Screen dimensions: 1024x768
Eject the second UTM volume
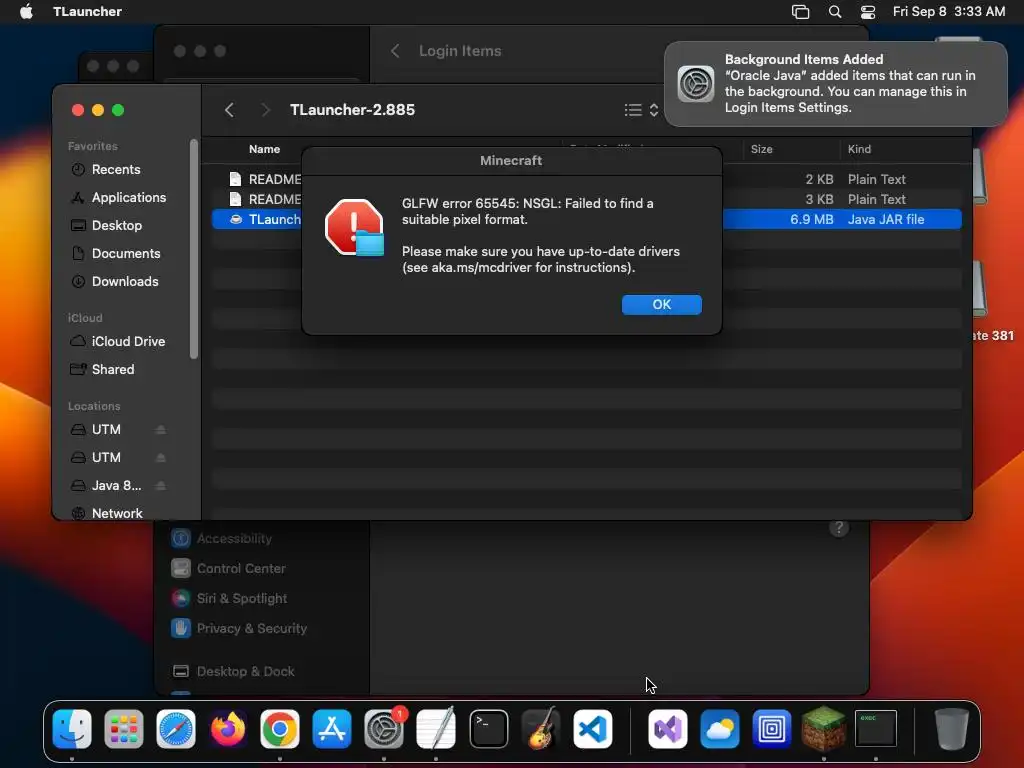pos(161,458)
